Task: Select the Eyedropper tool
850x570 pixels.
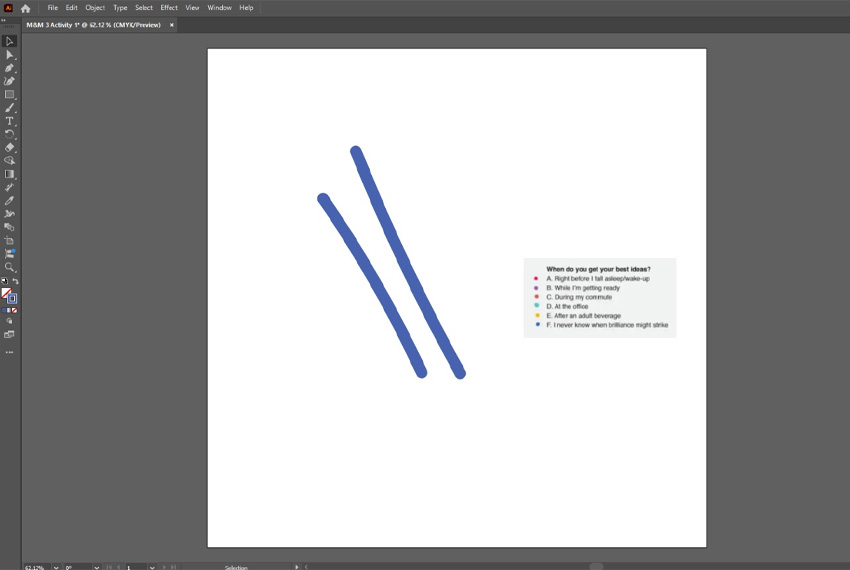Action: coord(10,200)
